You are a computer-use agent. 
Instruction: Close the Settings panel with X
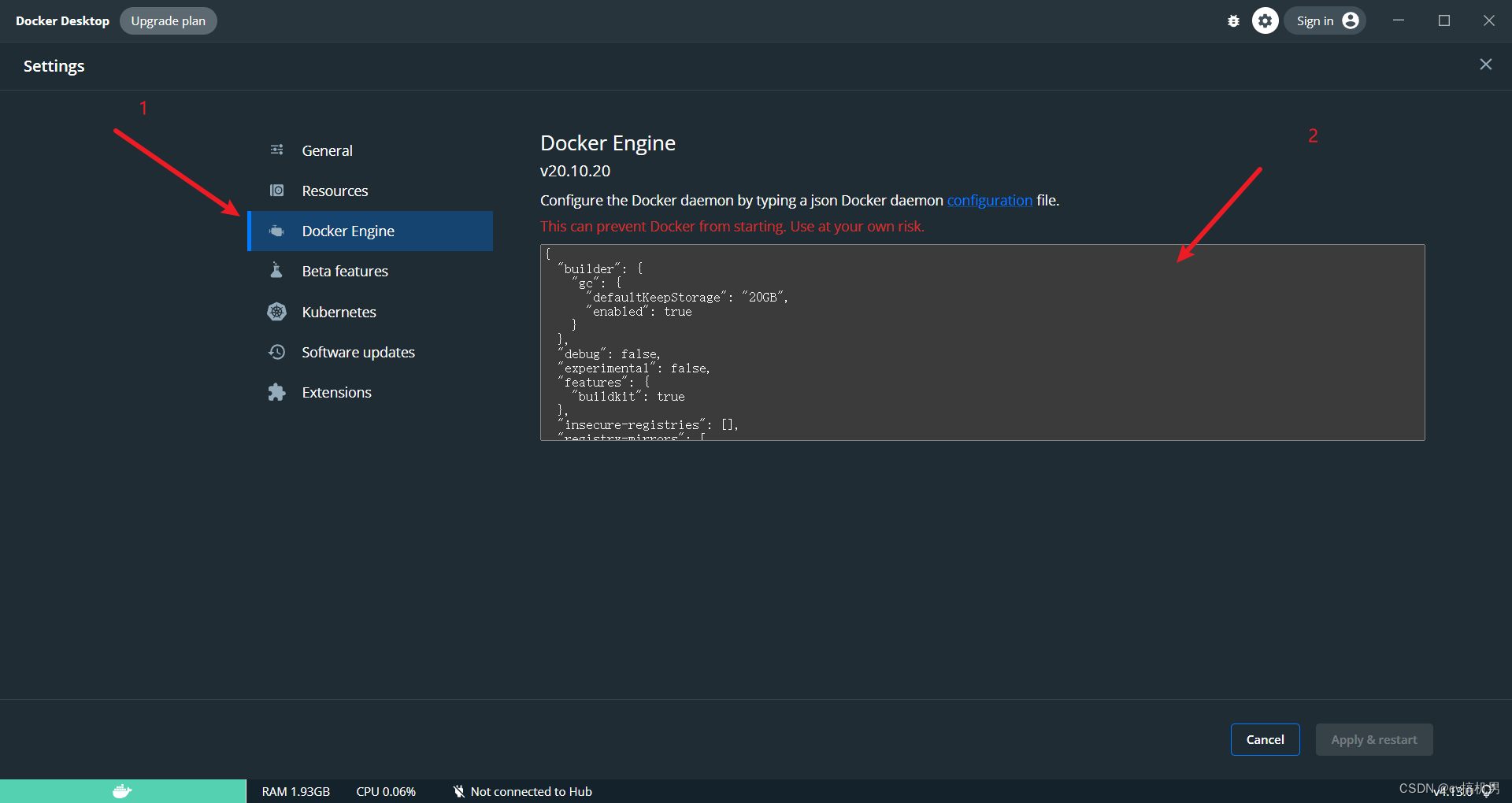1486,65
